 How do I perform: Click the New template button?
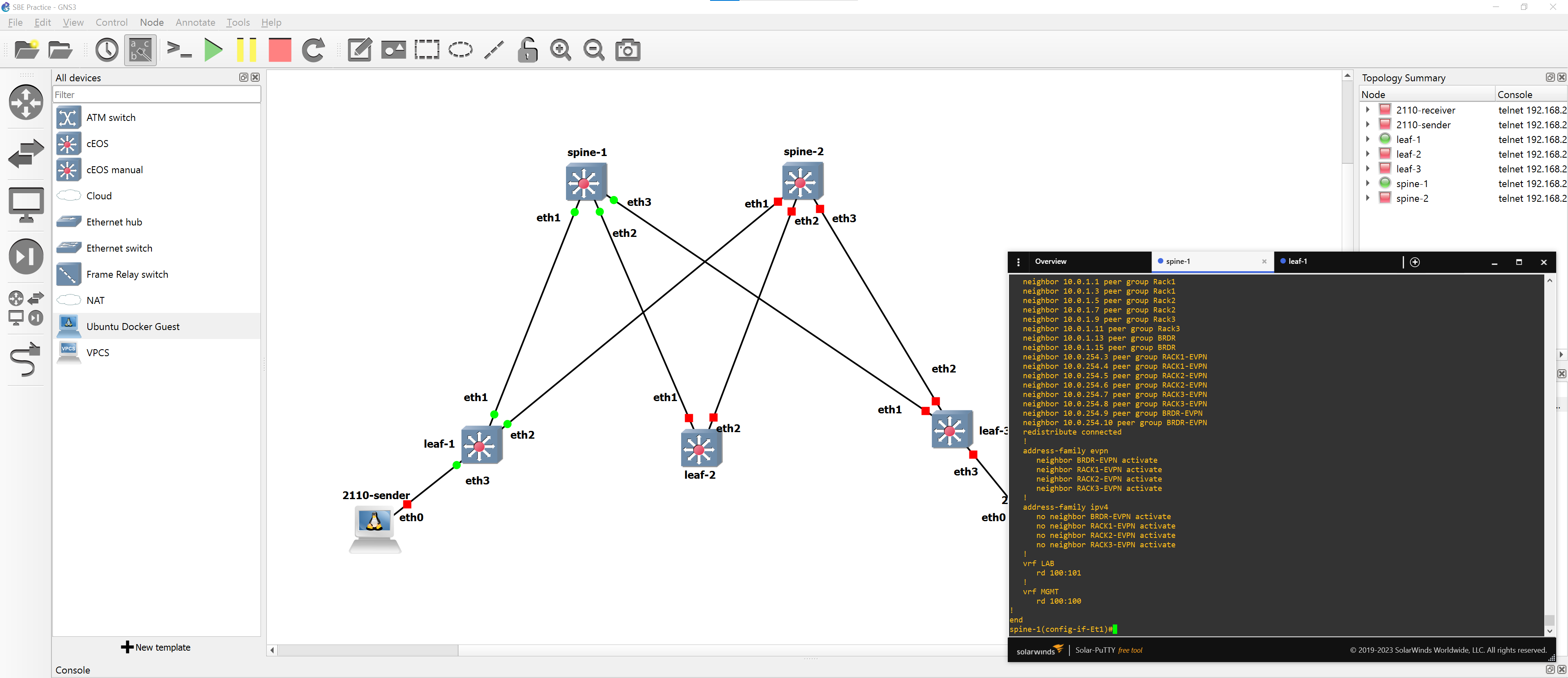156,647
